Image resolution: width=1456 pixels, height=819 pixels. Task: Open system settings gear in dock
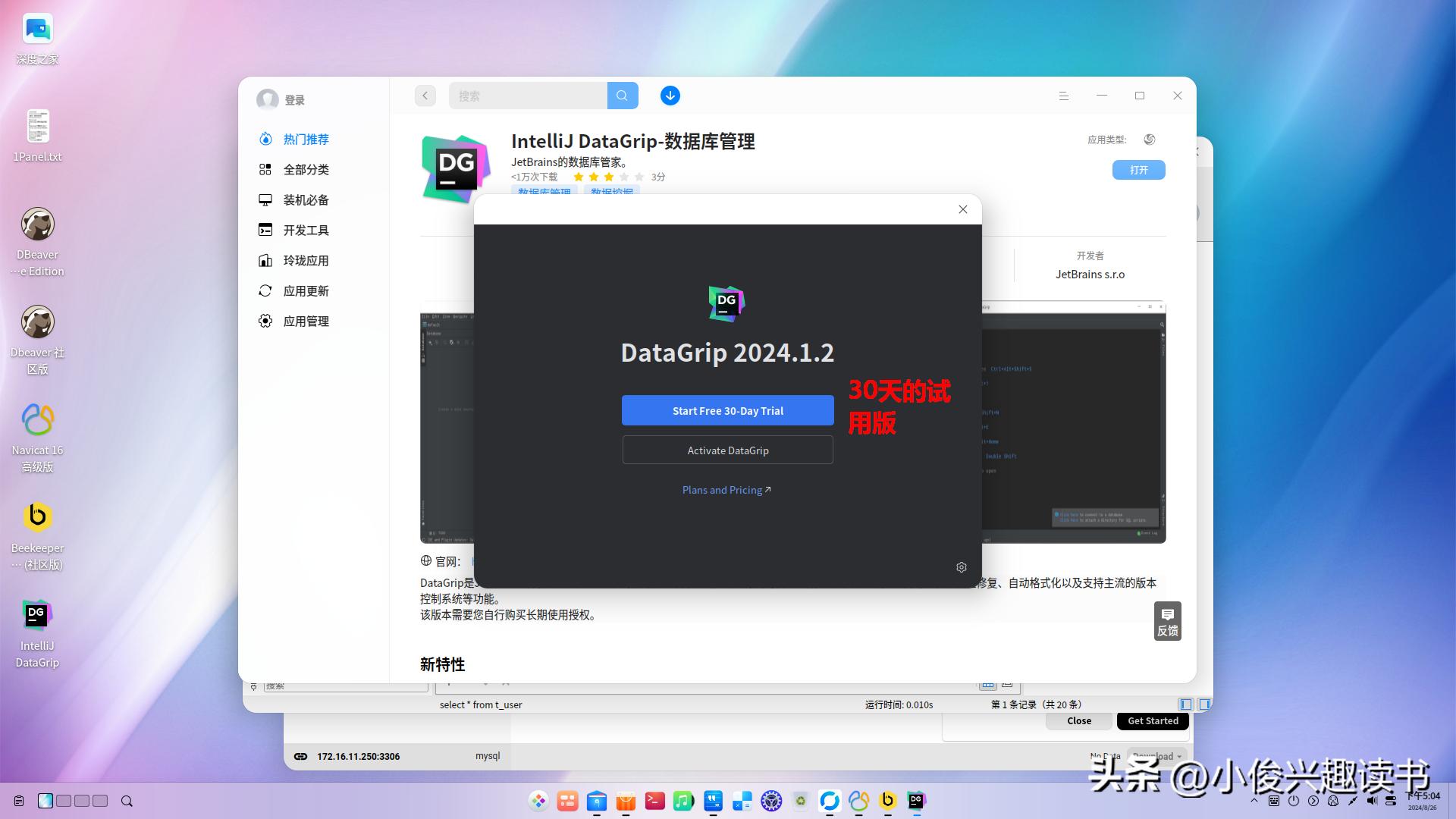tap(771, 801)
